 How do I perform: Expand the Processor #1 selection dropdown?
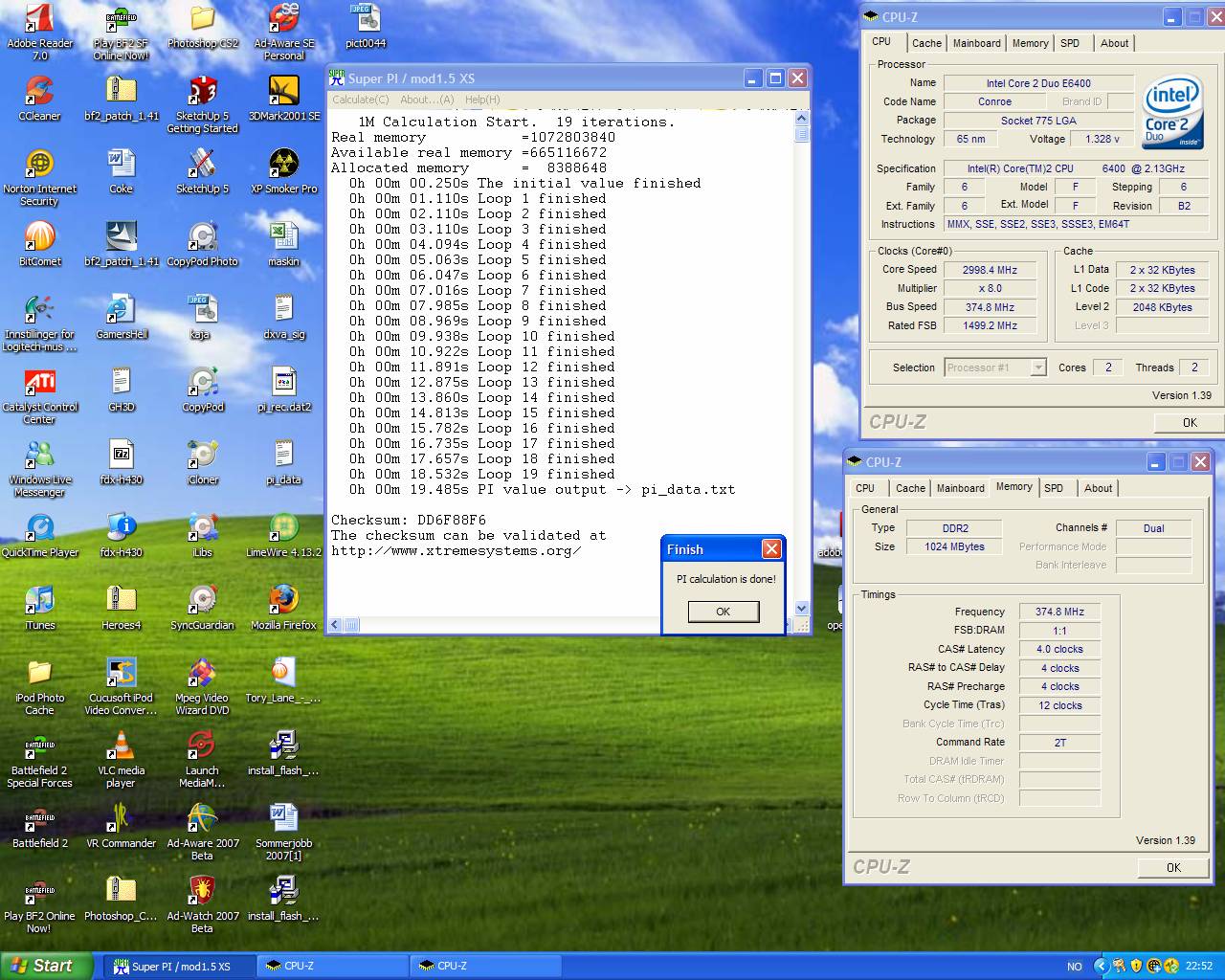pos(1038,367)
